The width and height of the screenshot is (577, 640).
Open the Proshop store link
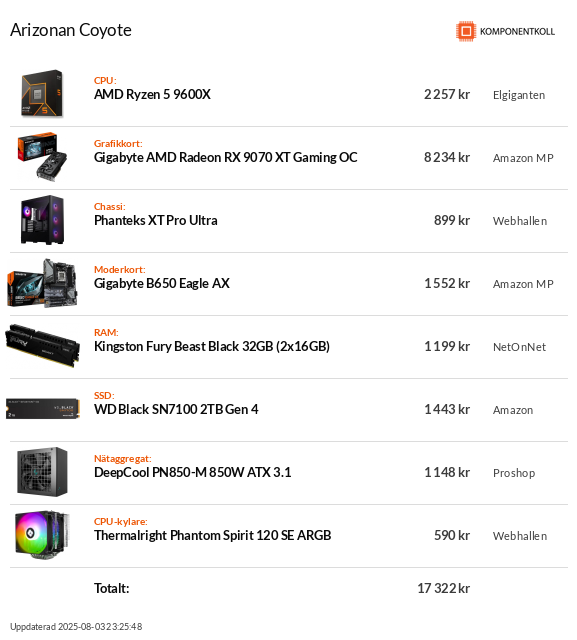514,473
